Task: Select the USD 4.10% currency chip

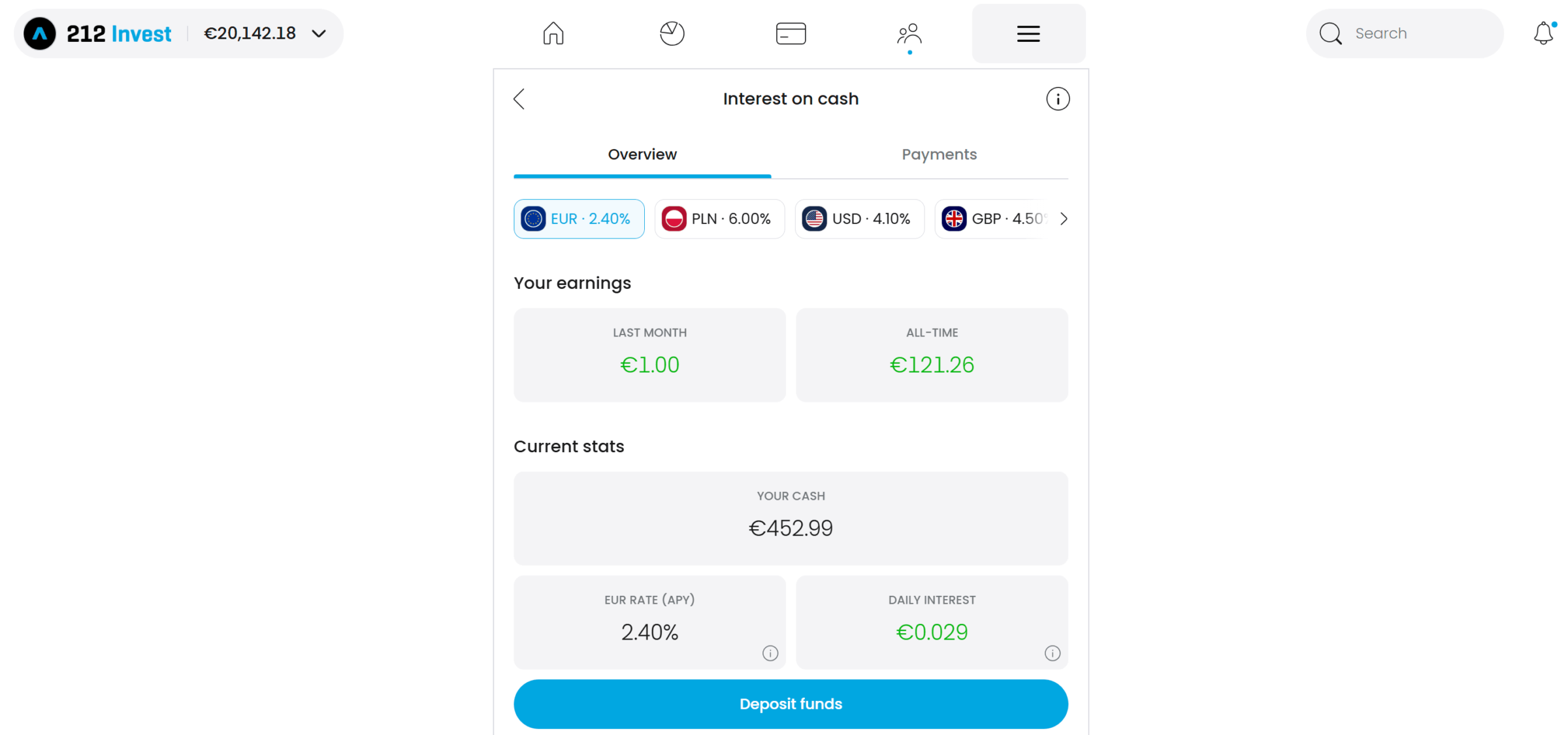Action: click(859, 219)
